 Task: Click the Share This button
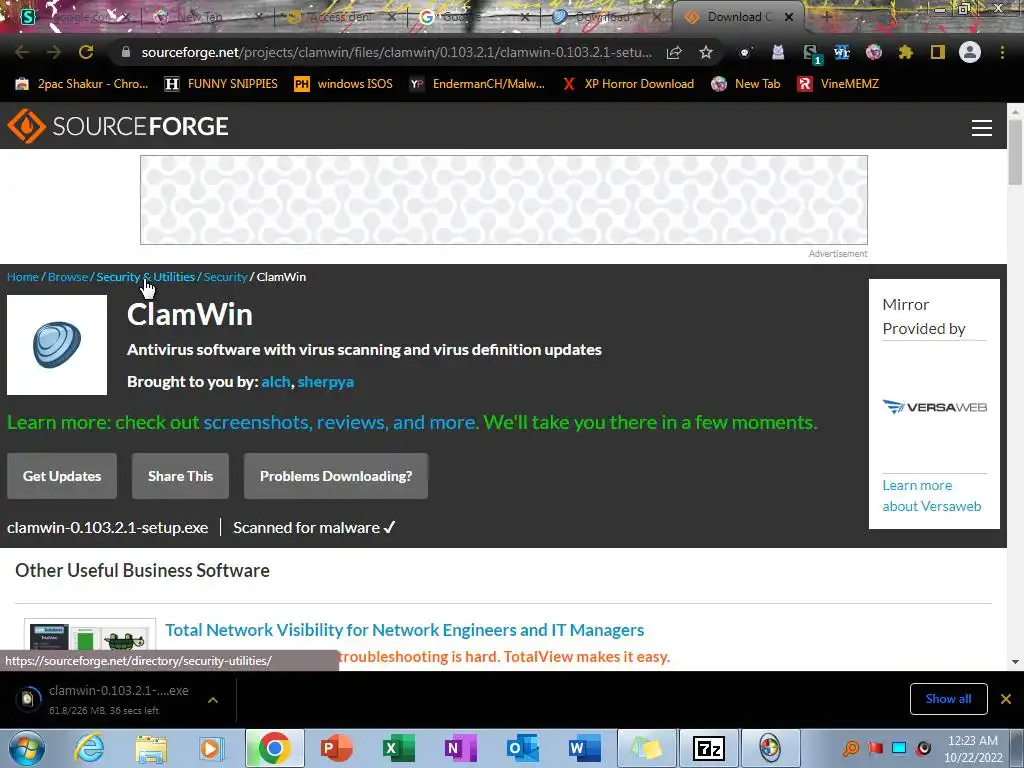point(180,476)
